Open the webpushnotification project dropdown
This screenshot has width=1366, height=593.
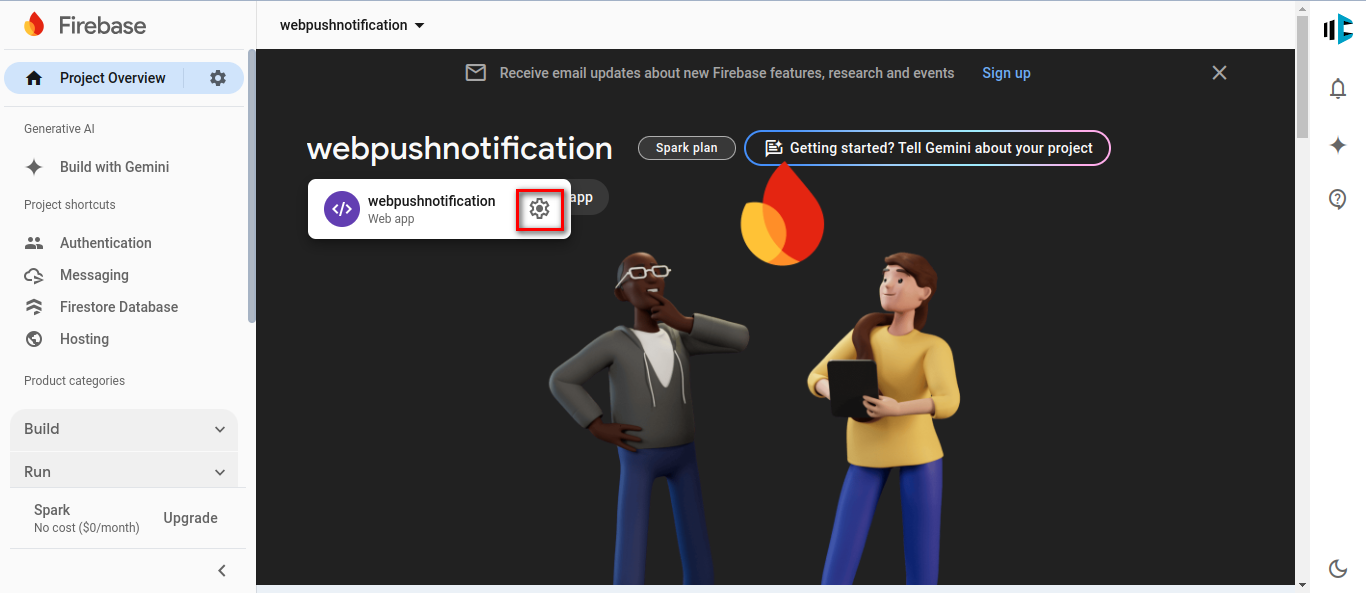tap(352, 25)
